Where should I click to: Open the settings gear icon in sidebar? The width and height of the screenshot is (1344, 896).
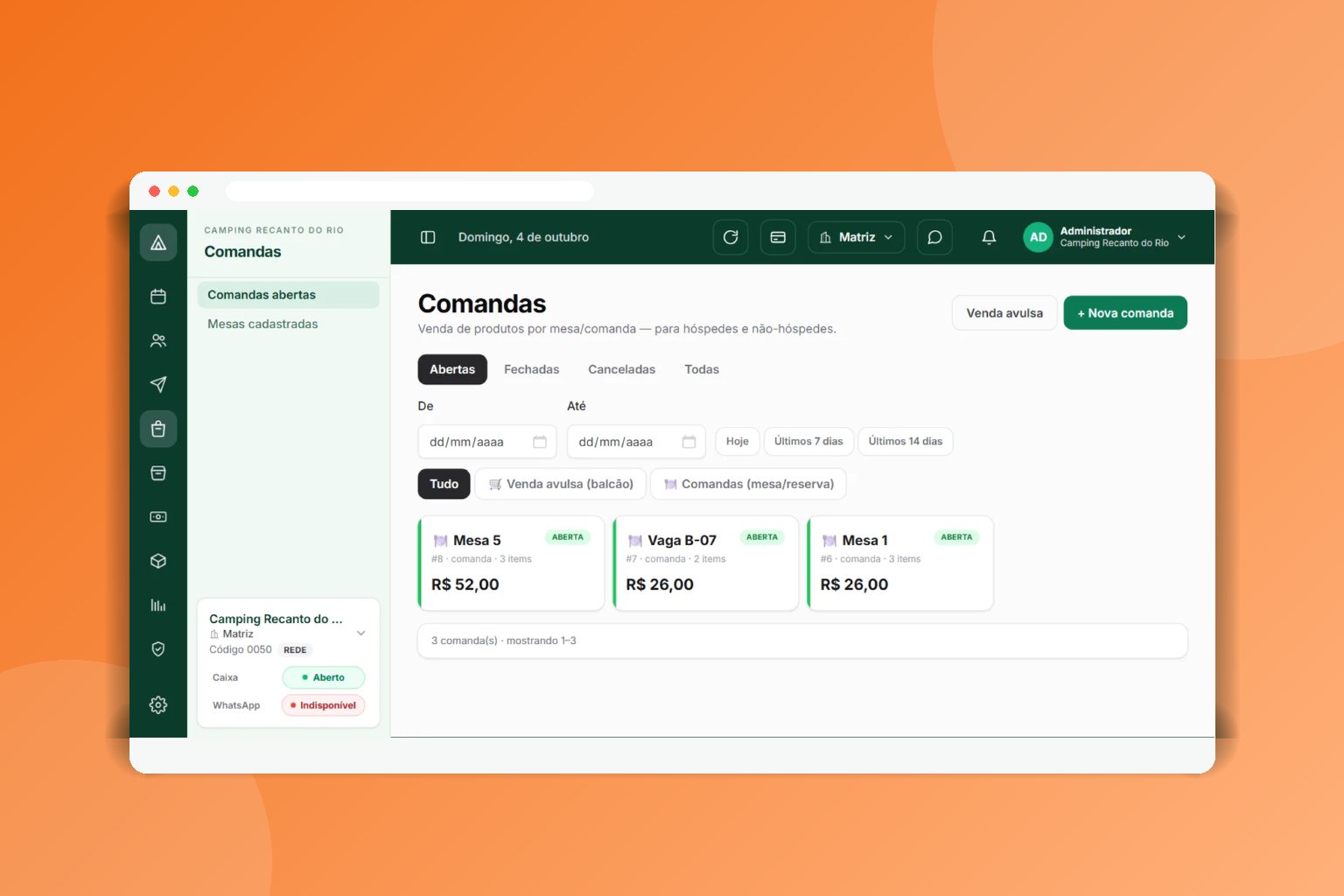[158, 704]
